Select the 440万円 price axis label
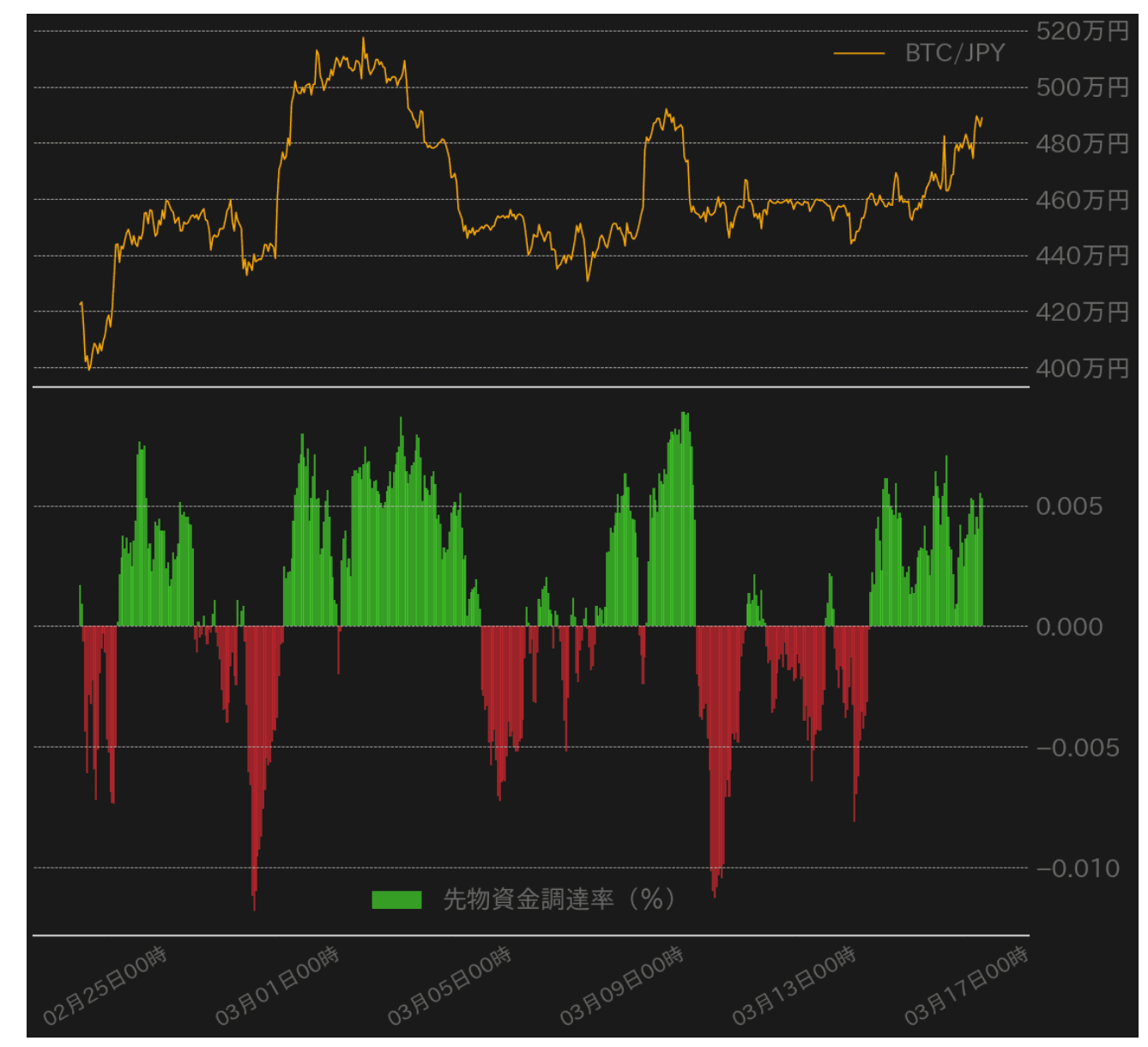 1081,256
